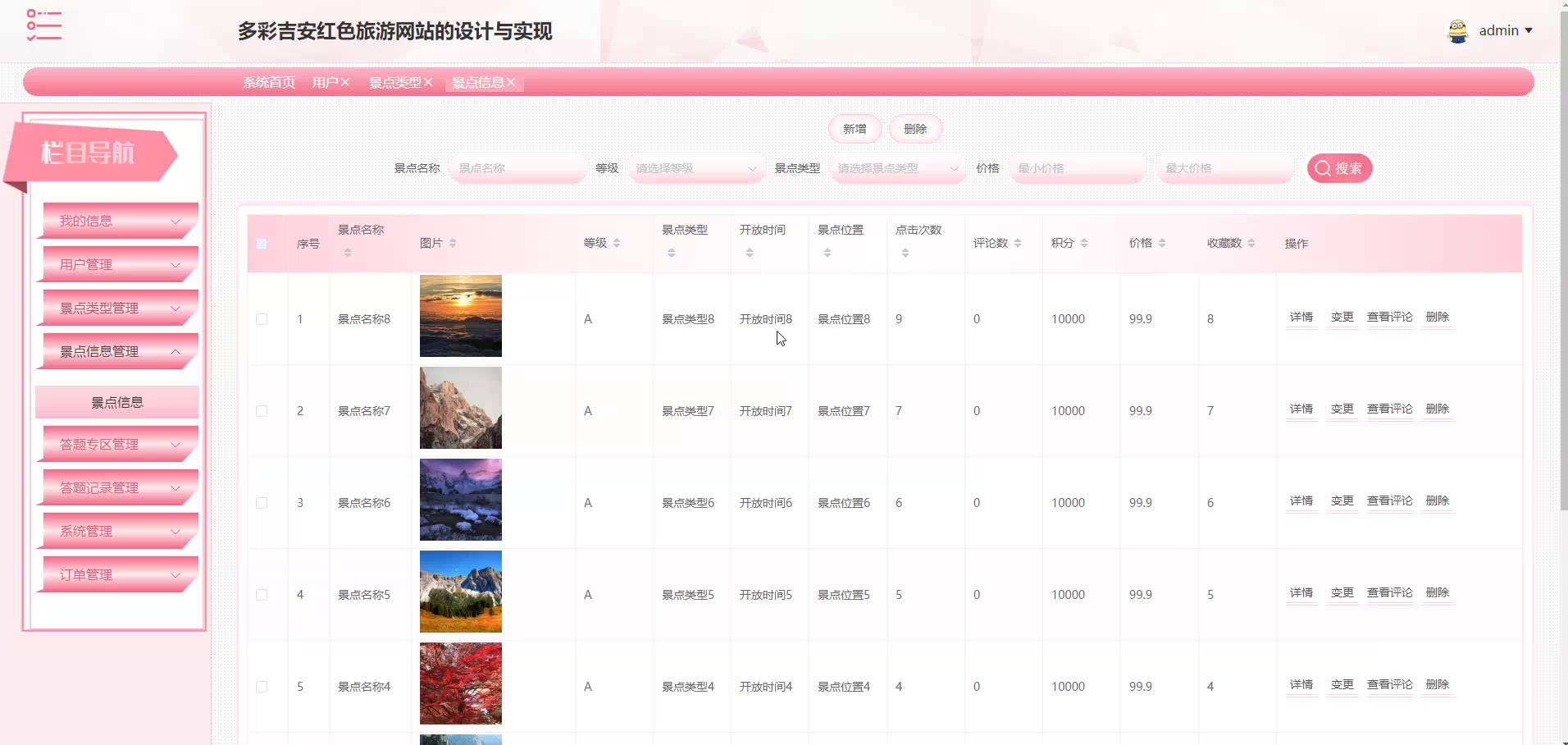Expand the 系统管理 menu

tap(120, 531)
